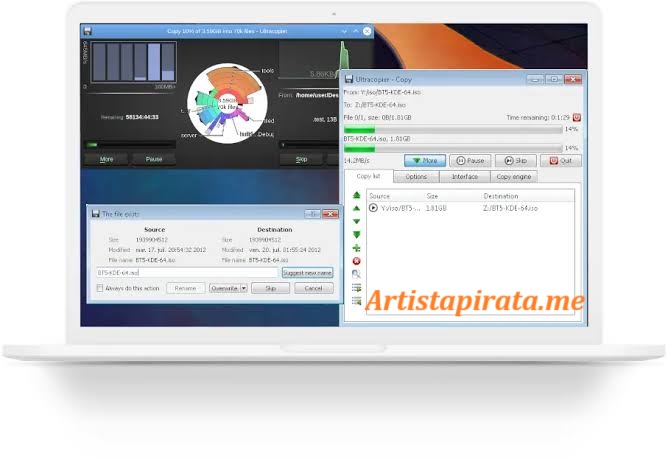The width and height of the screenshot is (668, 459).
Task: Minimize the dark Ultracopier window with the down chevron
Action: (344, 31)
